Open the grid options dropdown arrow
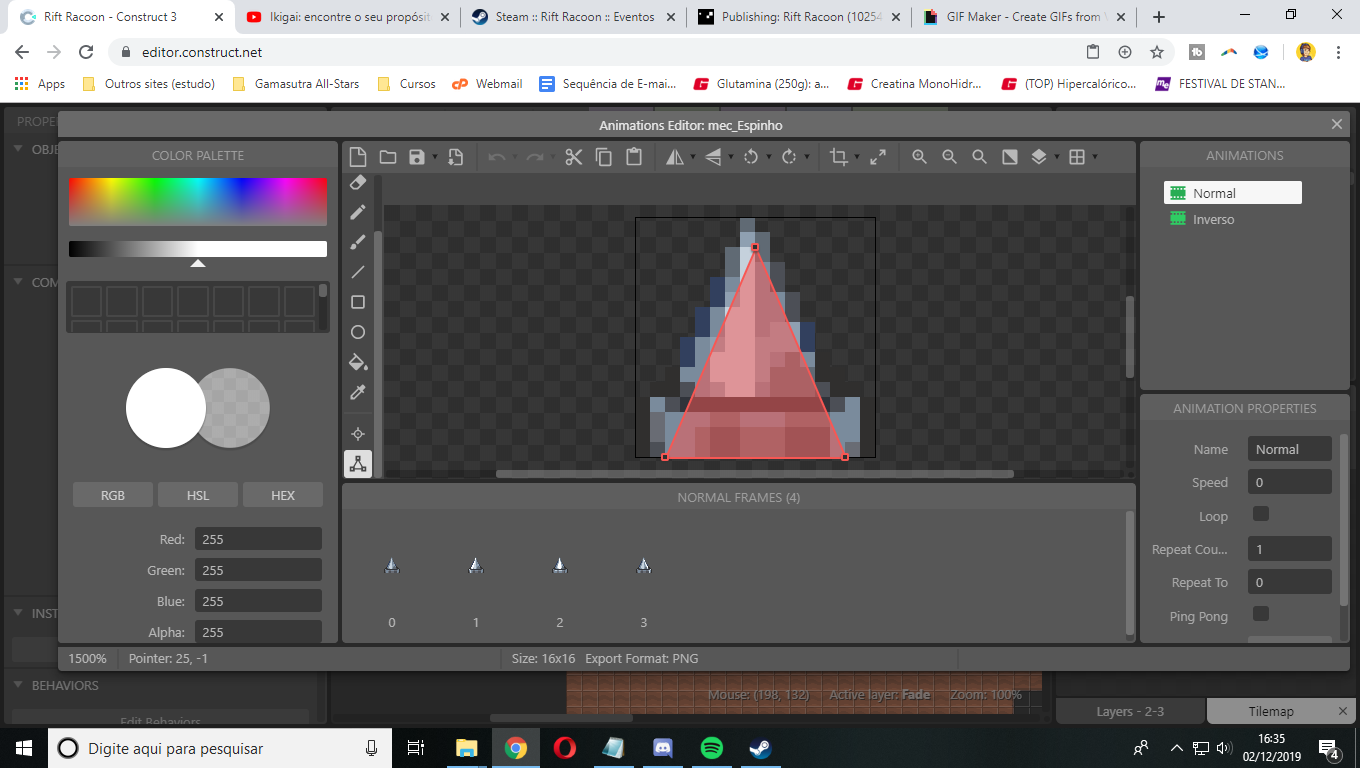The width and height of the screenshot is (1360, 768). click(1095, 157)
